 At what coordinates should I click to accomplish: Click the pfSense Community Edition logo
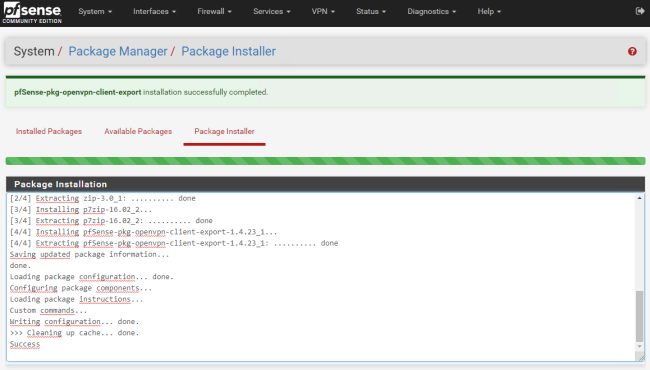coord(32,12)
